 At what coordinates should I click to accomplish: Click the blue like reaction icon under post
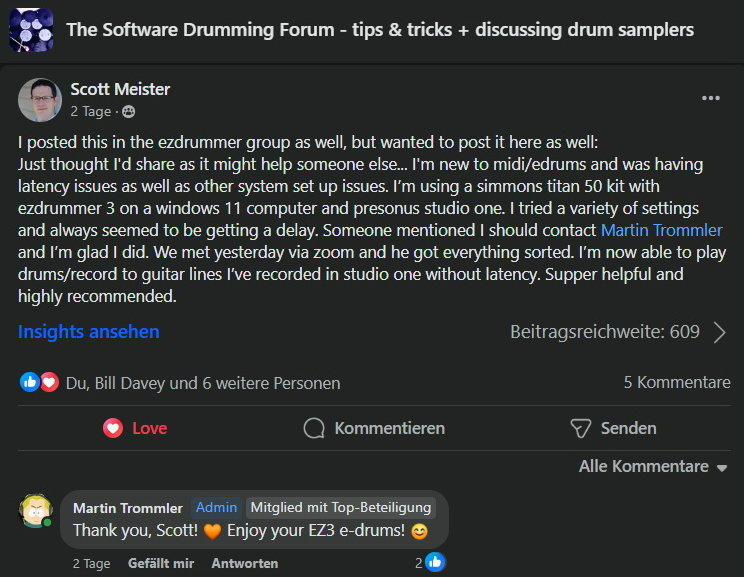coord(29,382)
